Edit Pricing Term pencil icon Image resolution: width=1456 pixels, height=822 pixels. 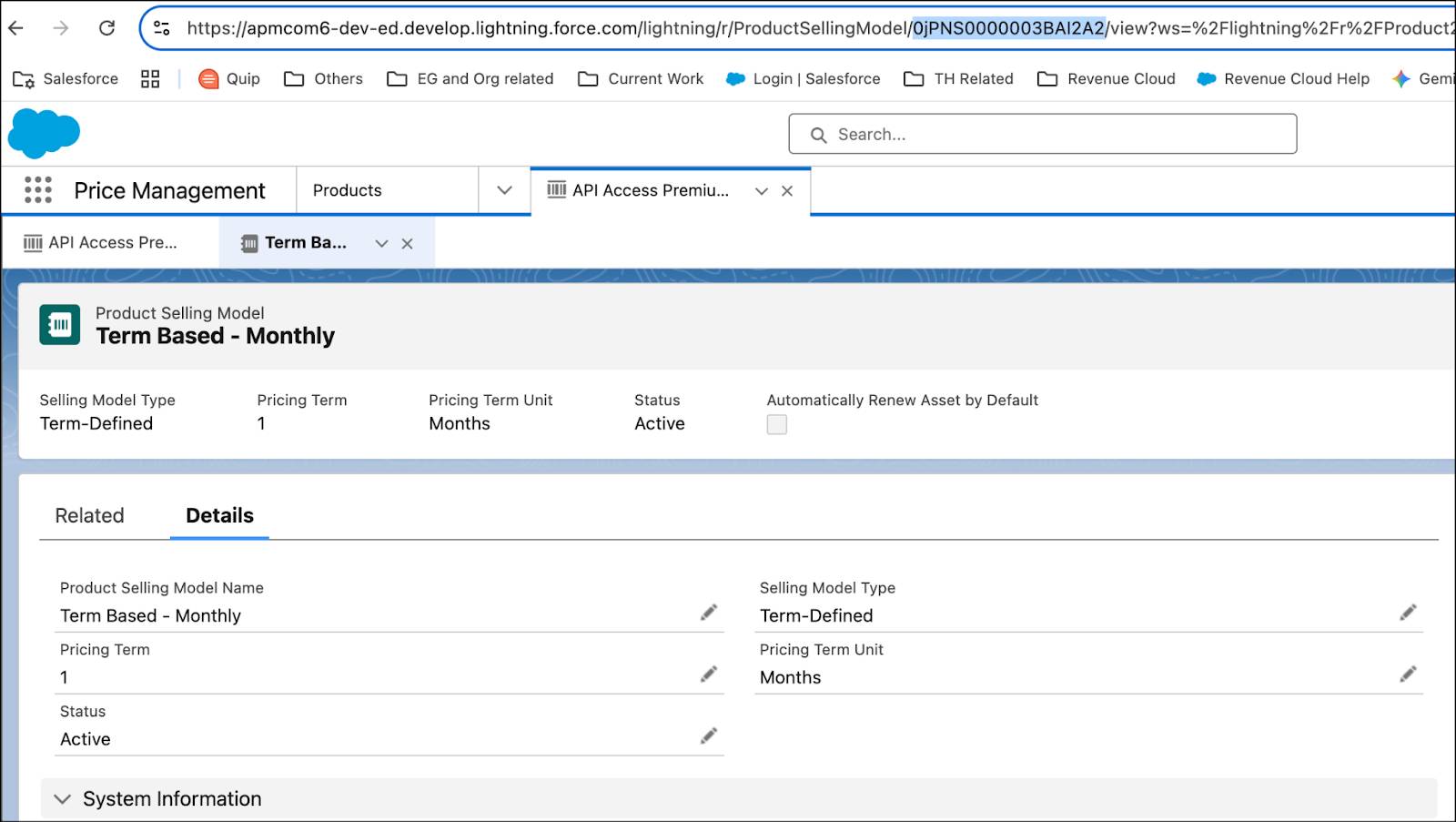pyautogui.click(x=709, y=675)
